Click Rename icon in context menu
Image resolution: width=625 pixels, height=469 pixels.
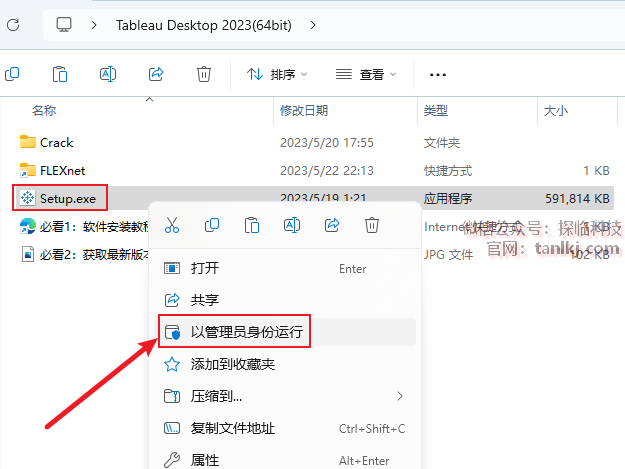coord(292,225)
